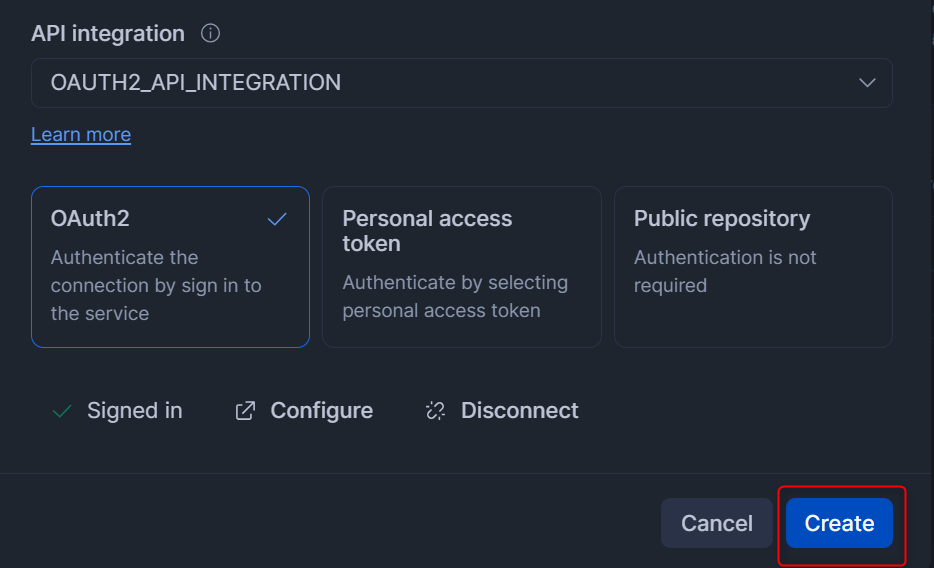Open Configure for the OAuth2 connection
This screenshot has height=568, width=934.
[x=321, y=411]
